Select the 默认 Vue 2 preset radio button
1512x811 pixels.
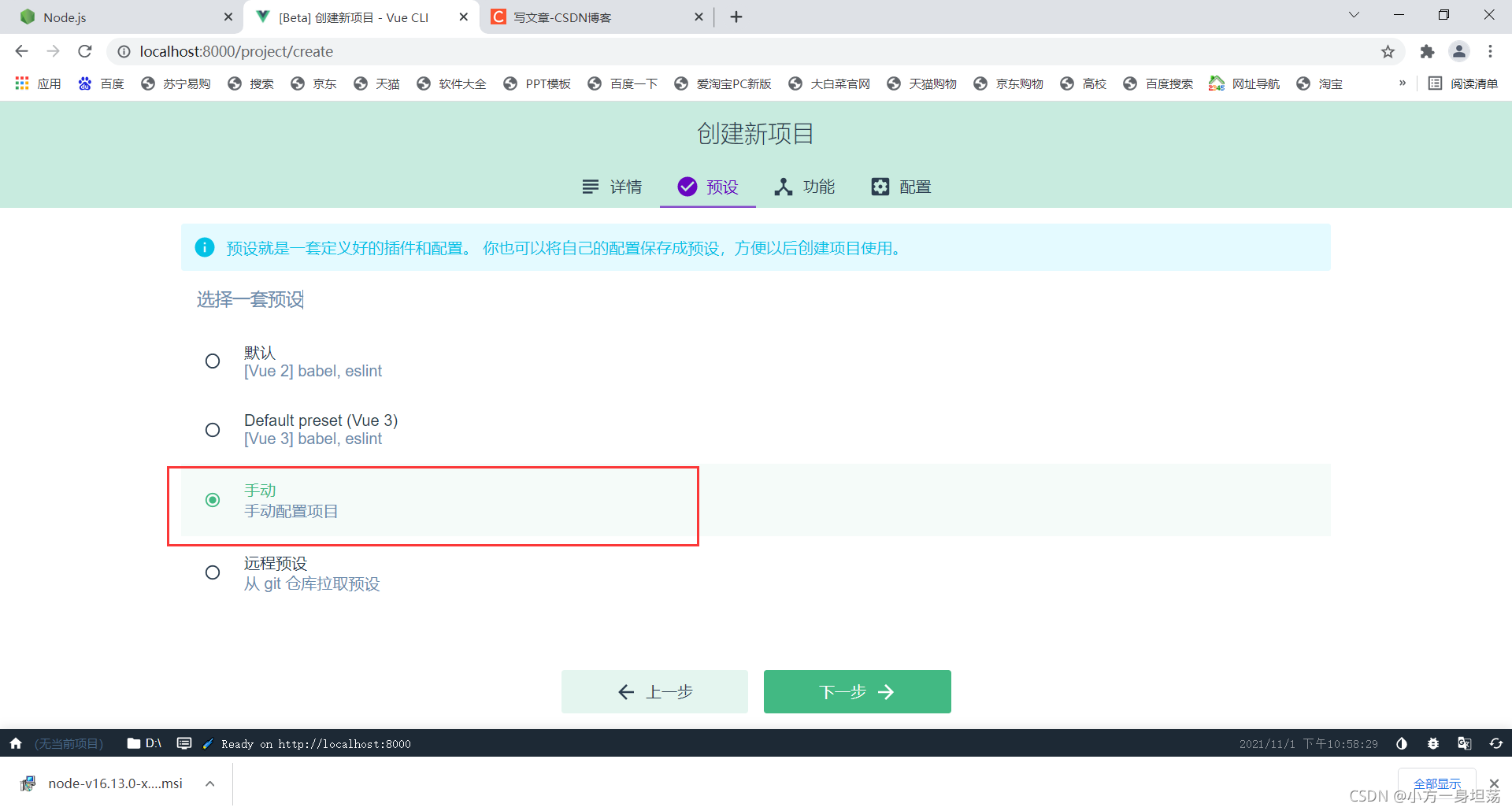tap(213, 361)
